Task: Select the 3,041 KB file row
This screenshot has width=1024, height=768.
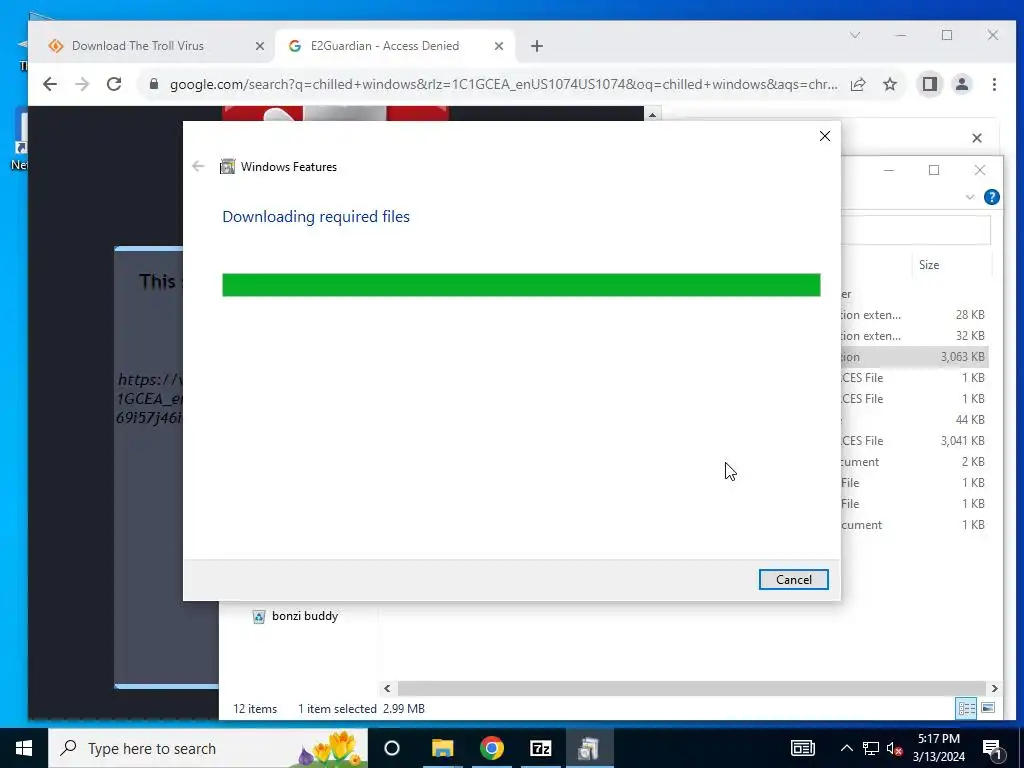Action: 914,441
